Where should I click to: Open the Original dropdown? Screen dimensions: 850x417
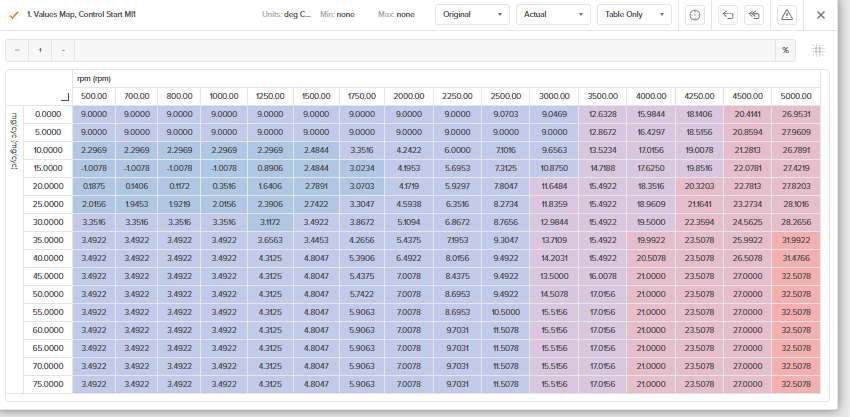(472, 15)
